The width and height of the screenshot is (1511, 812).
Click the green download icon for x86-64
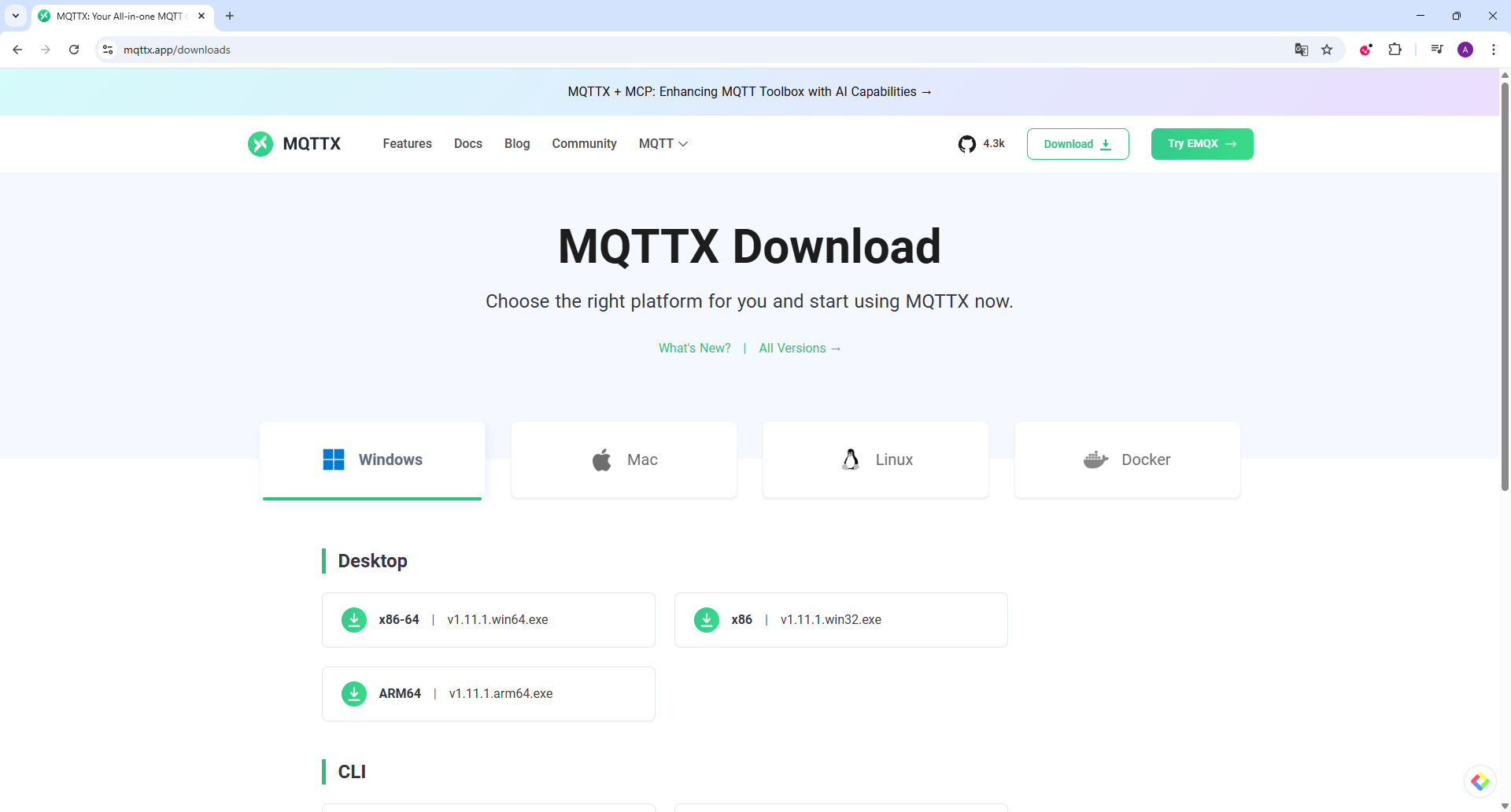(x=354, y=620)
